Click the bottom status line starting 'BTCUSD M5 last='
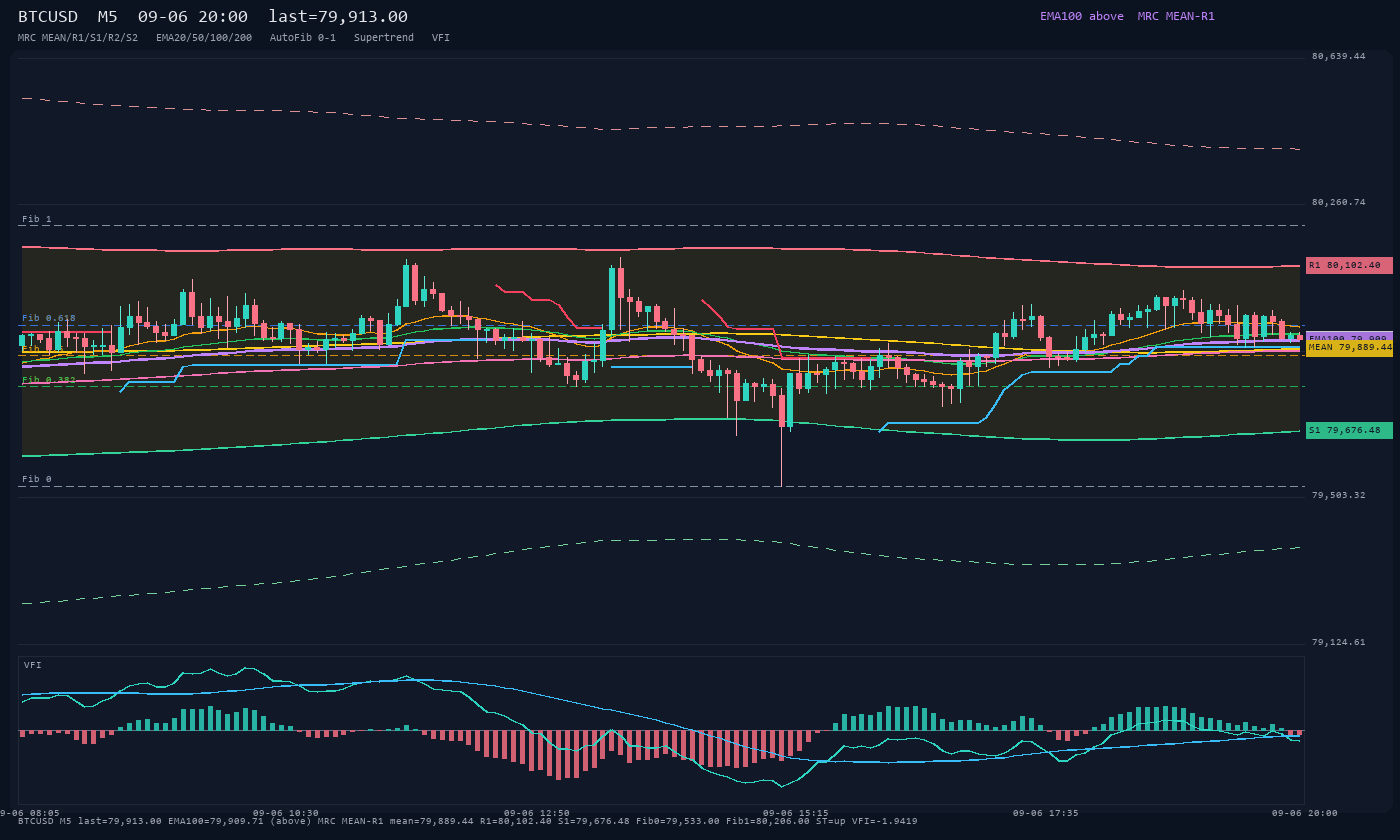The image size is (1400, 840). point(468,821)
